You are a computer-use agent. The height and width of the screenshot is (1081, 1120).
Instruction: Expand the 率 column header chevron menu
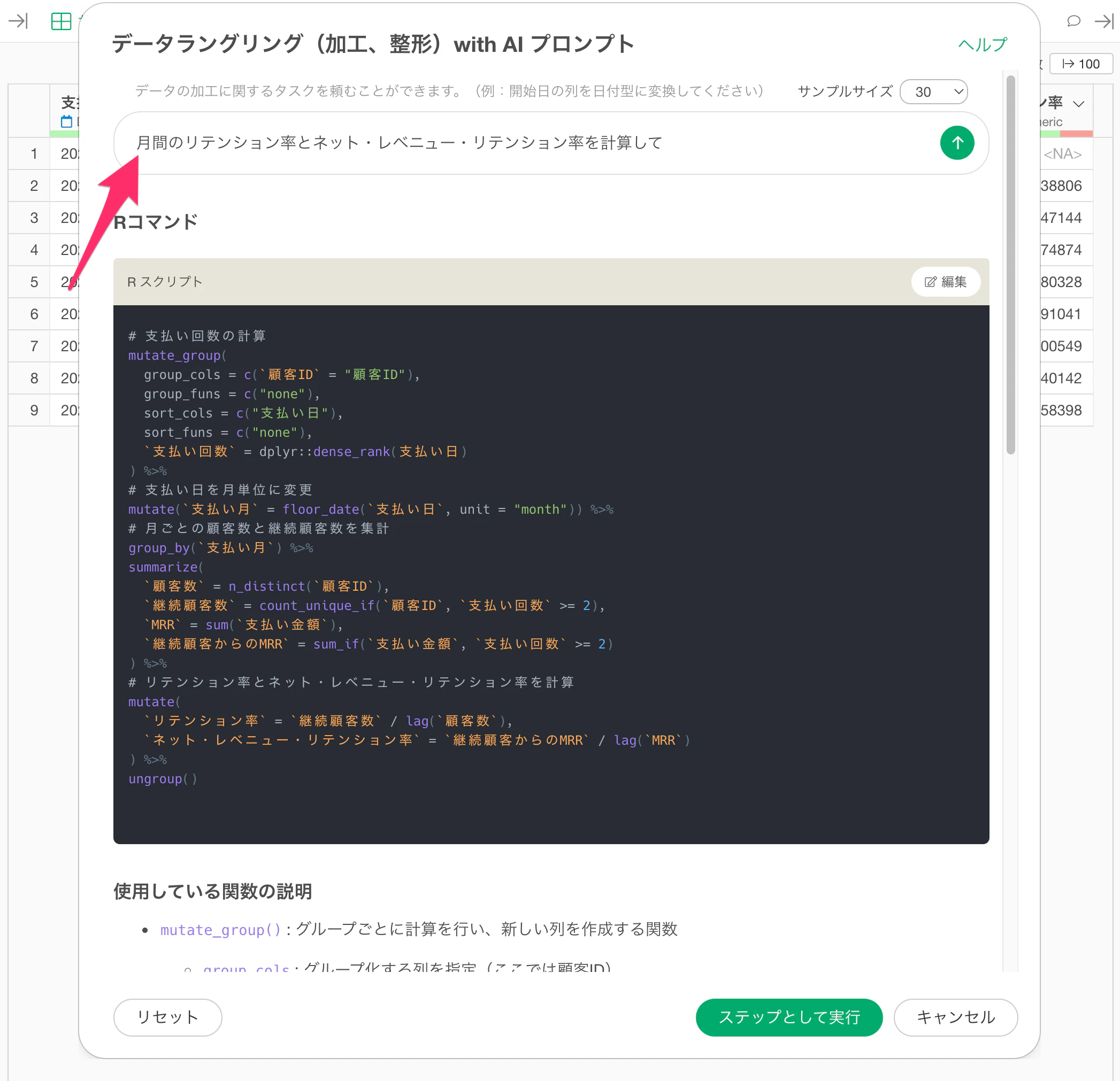[x=1078, y=104]
